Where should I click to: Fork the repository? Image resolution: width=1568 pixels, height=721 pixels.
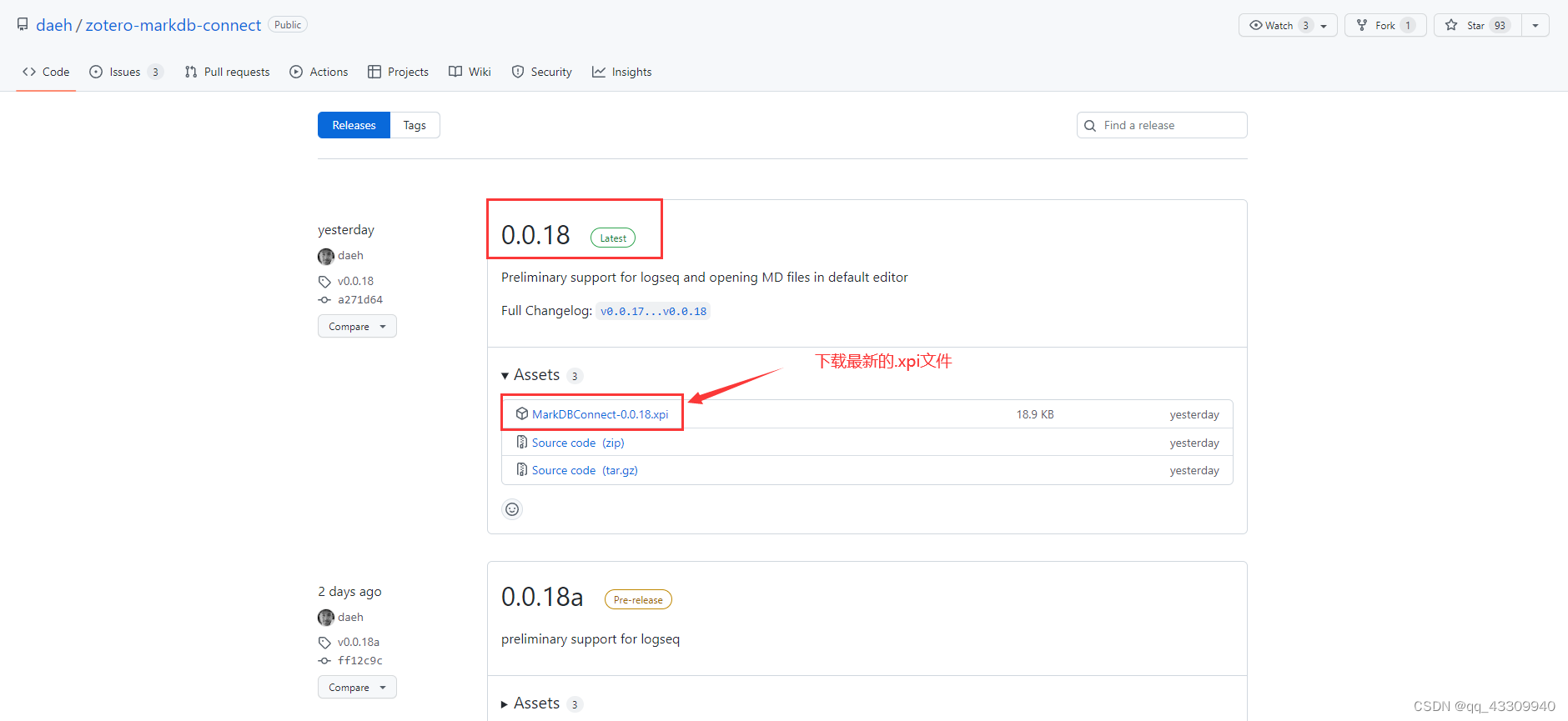click(1385, 25)
